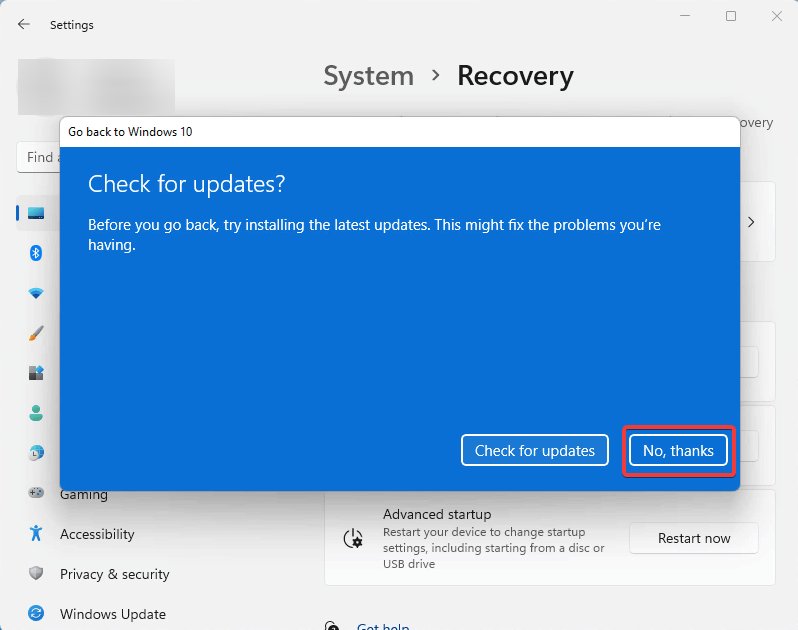Choose Check for updates in dialog
The image size is (798, 630).
(534, 450)
